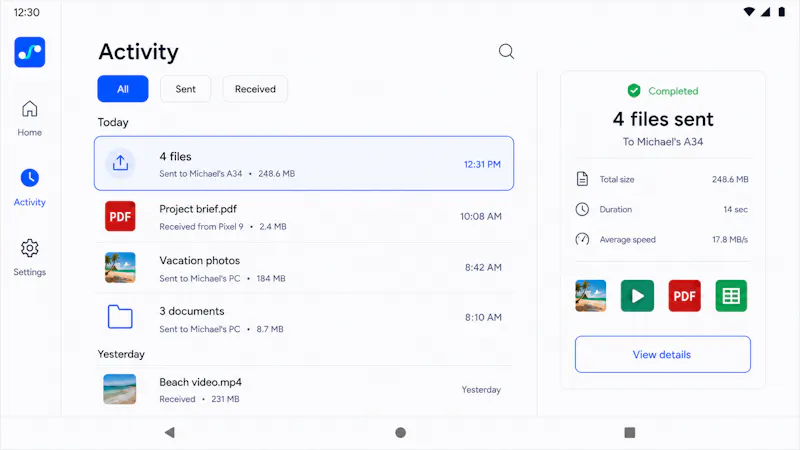This screenshot has height=450, width=800.
Task: Click the 10:08 AM timestamp
Action: 481,216
